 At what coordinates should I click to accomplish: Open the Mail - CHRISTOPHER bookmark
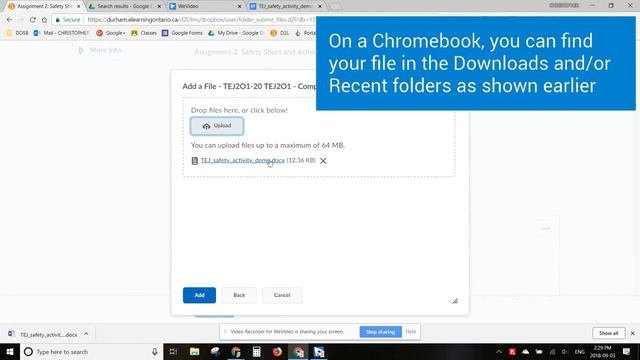pyautogui.click(x=61, y=33)
